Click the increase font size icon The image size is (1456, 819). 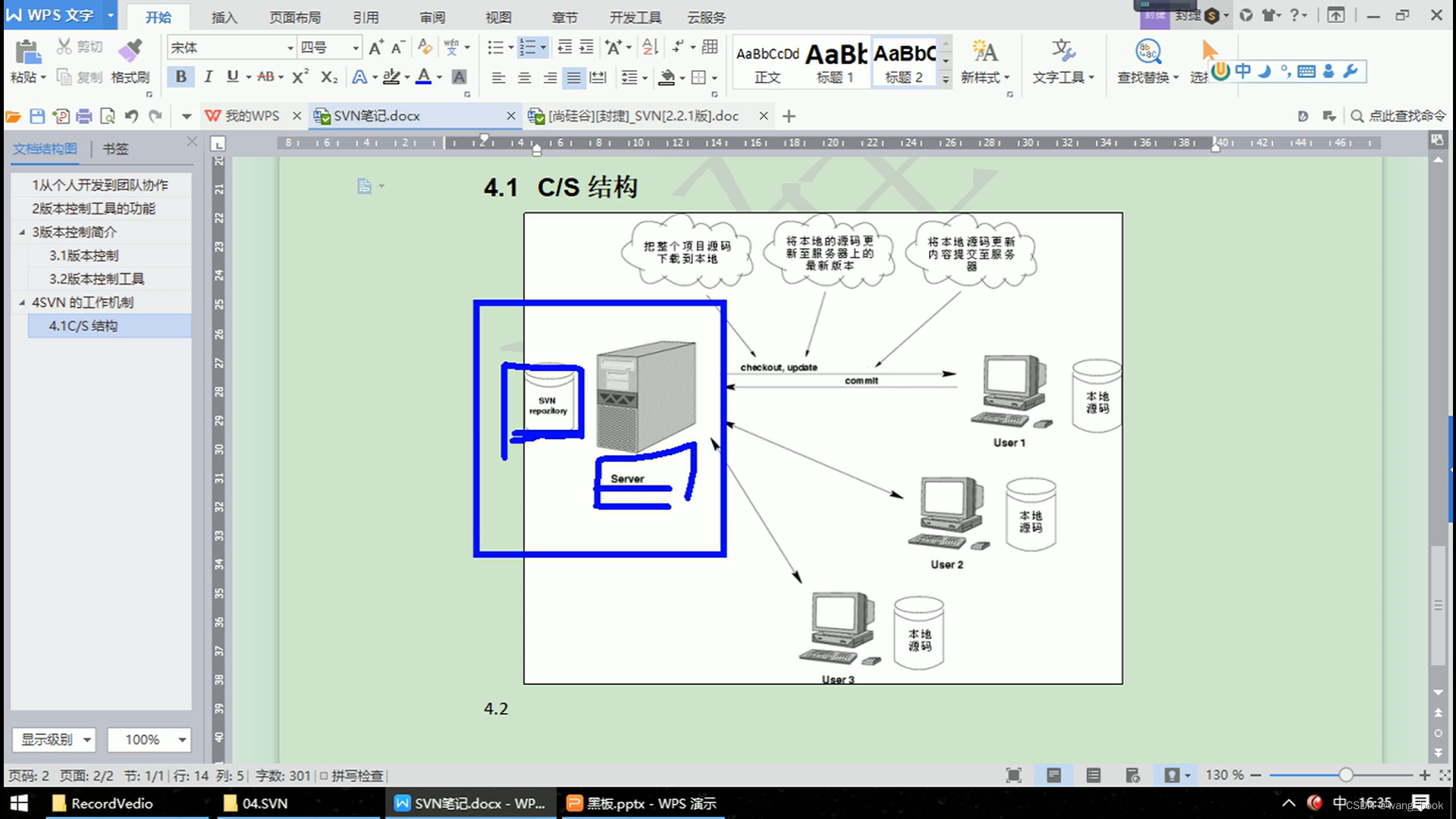click(375, 48)
